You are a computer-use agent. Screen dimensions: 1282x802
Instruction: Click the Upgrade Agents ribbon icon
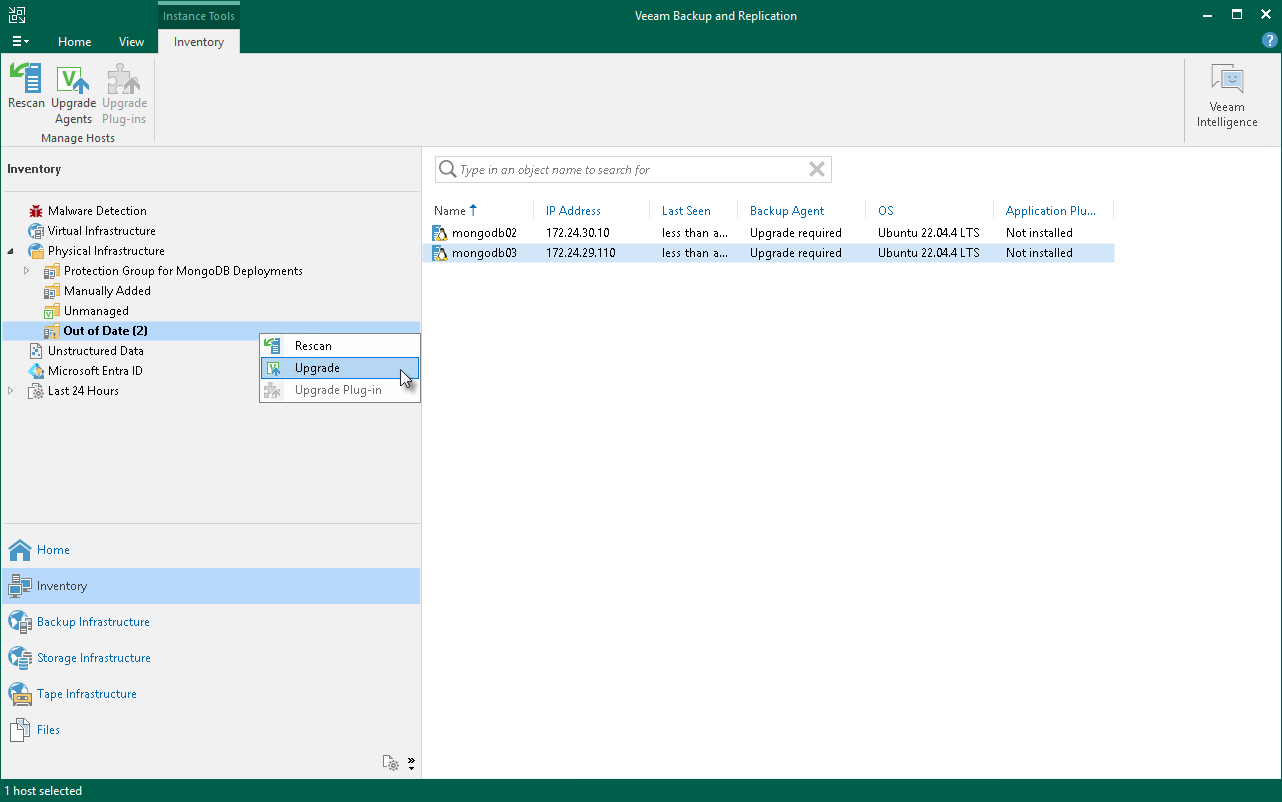point(73,80)
